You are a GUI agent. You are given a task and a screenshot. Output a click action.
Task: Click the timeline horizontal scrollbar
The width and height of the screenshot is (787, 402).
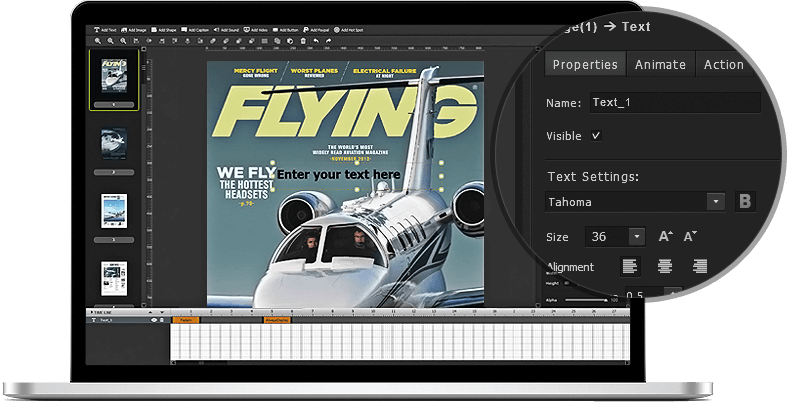400,363
